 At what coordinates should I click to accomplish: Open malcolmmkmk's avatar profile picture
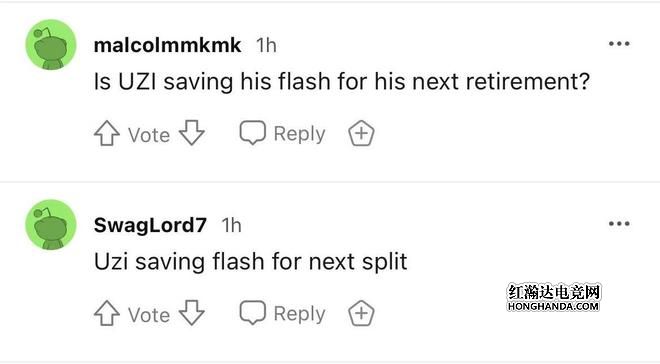51,45
